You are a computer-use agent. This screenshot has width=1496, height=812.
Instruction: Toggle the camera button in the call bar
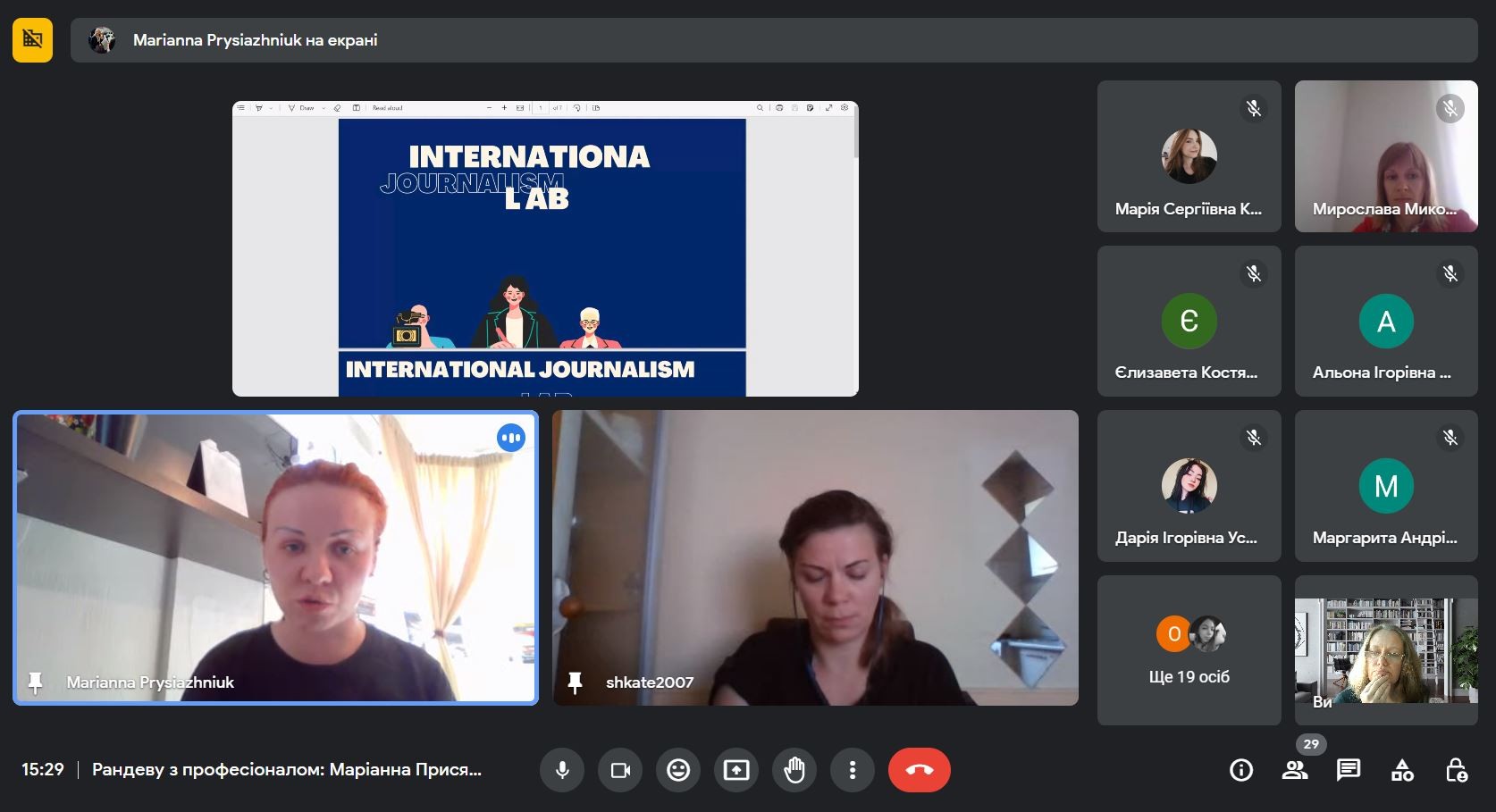[x=620, y=770]
